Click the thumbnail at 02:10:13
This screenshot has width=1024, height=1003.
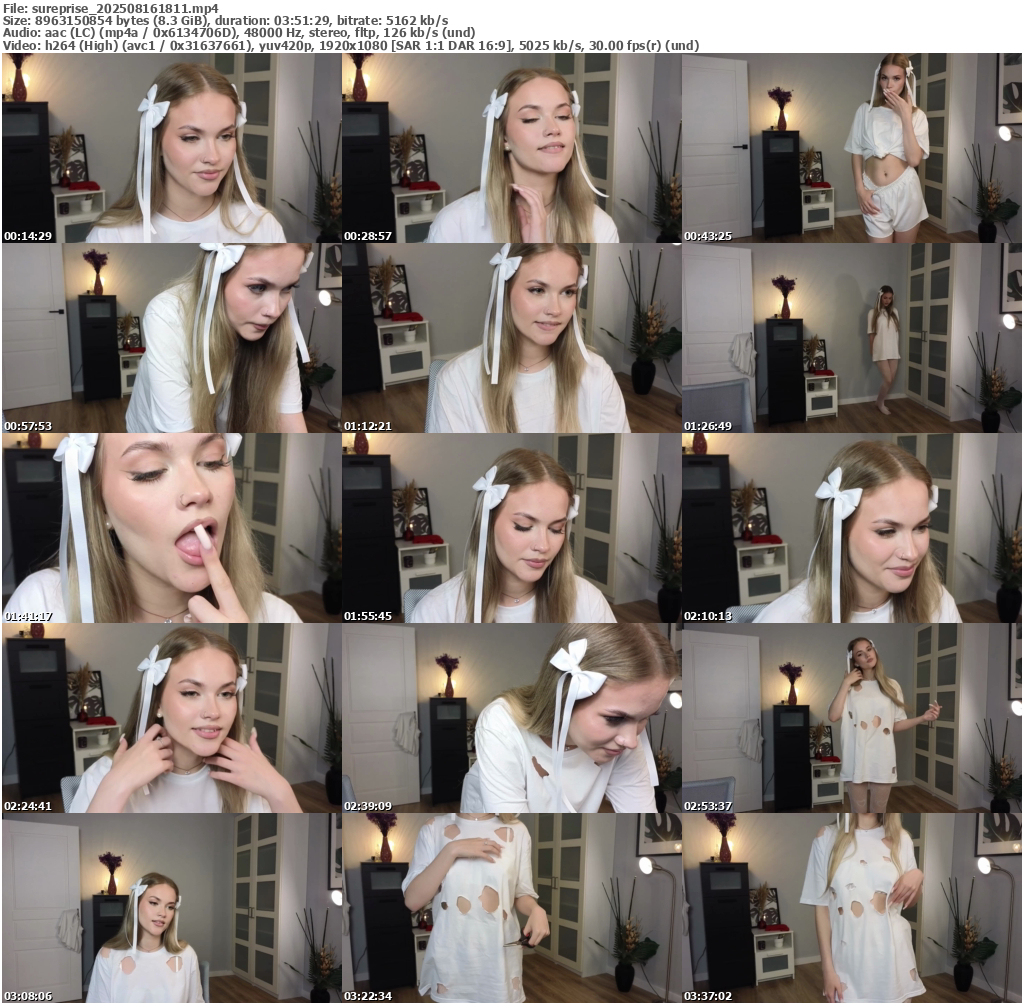851,528
